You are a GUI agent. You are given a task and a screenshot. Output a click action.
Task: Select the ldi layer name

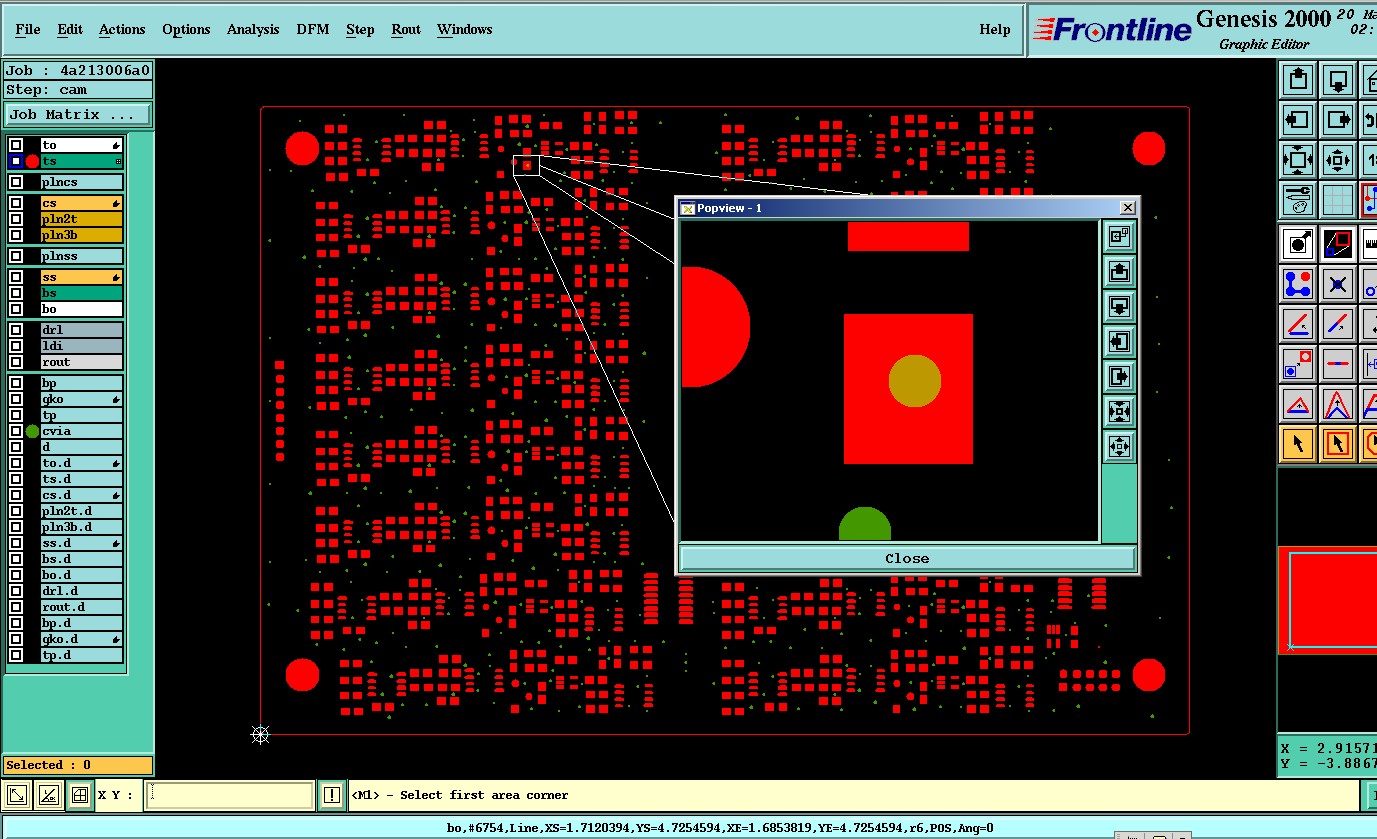coord(82,346)
